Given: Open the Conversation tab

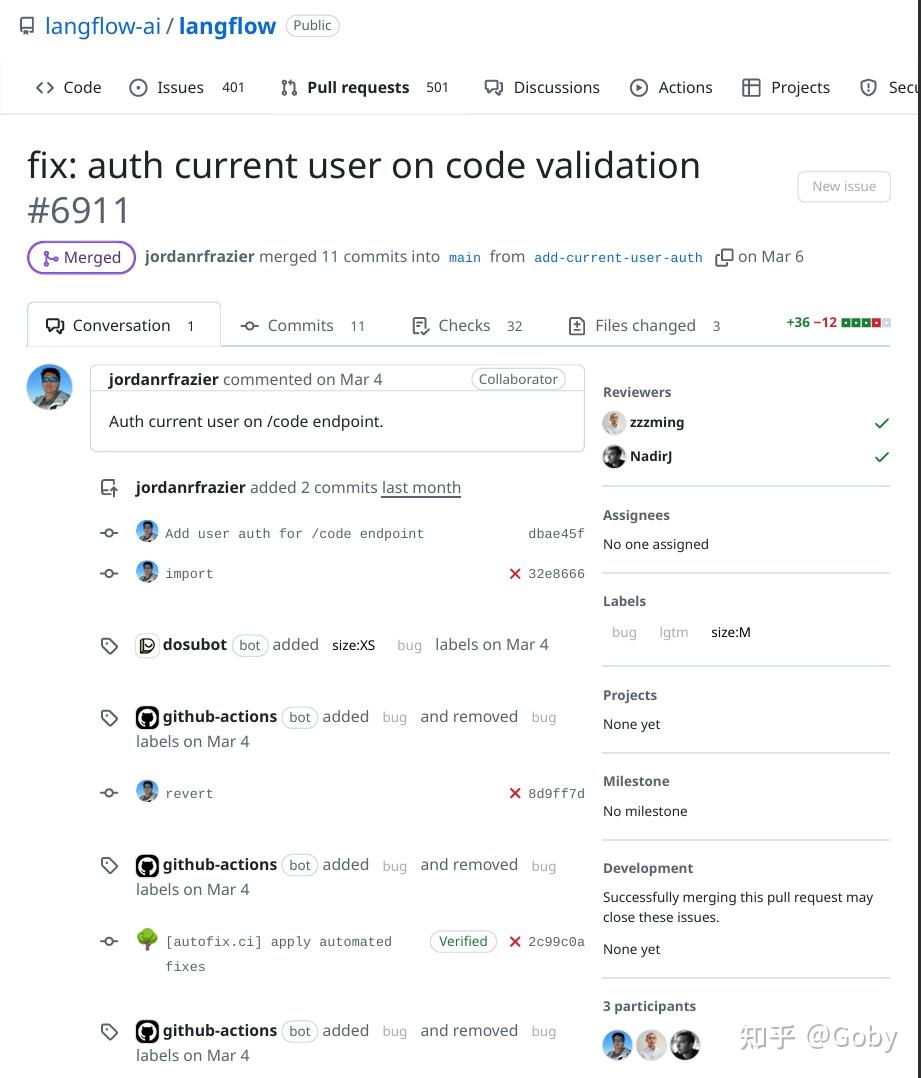Looking at the screenshot, I should tap(122, 326).
